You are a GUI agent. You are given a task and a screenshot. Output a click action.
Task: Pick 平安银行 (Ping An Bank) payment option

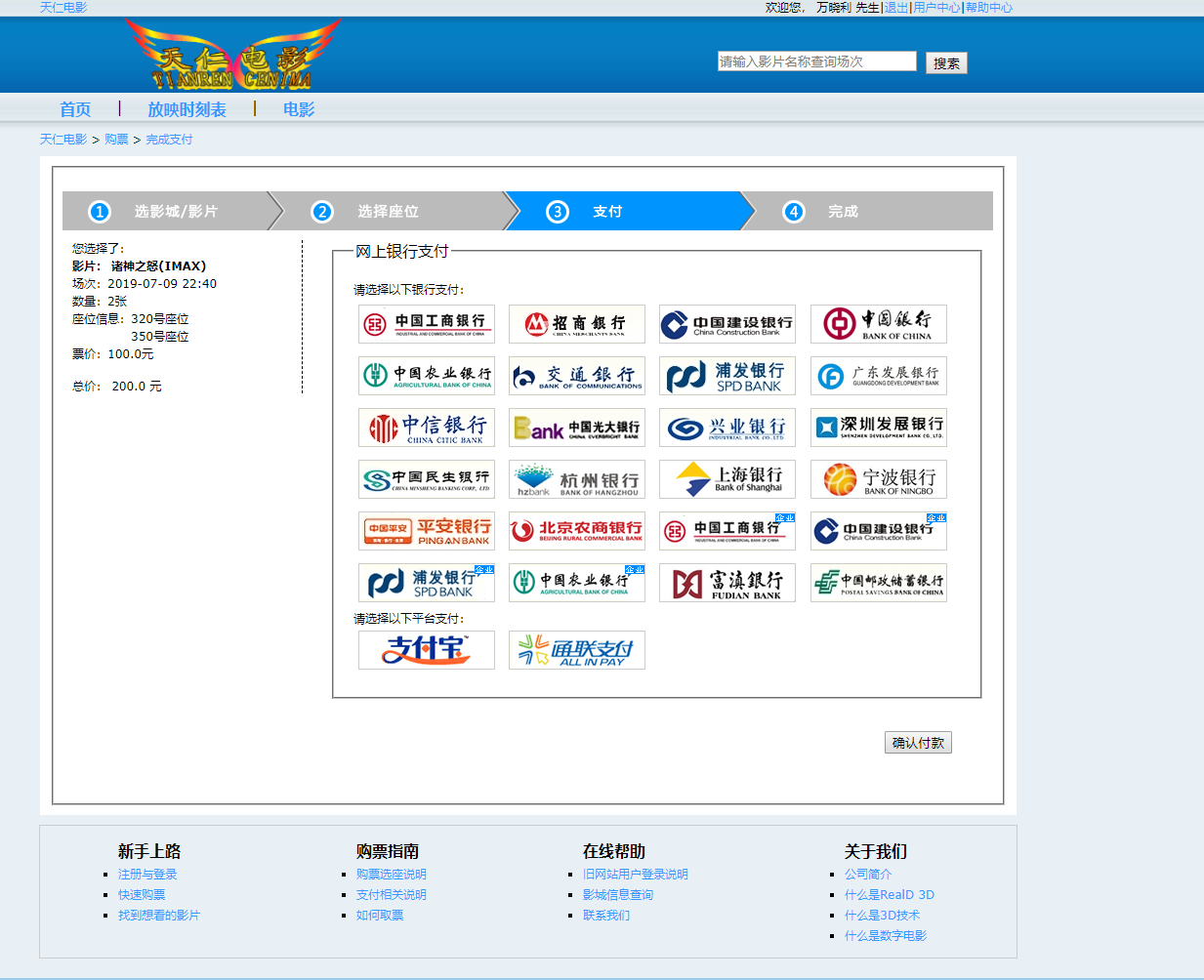pyautogui.click(x=426, y=531)
